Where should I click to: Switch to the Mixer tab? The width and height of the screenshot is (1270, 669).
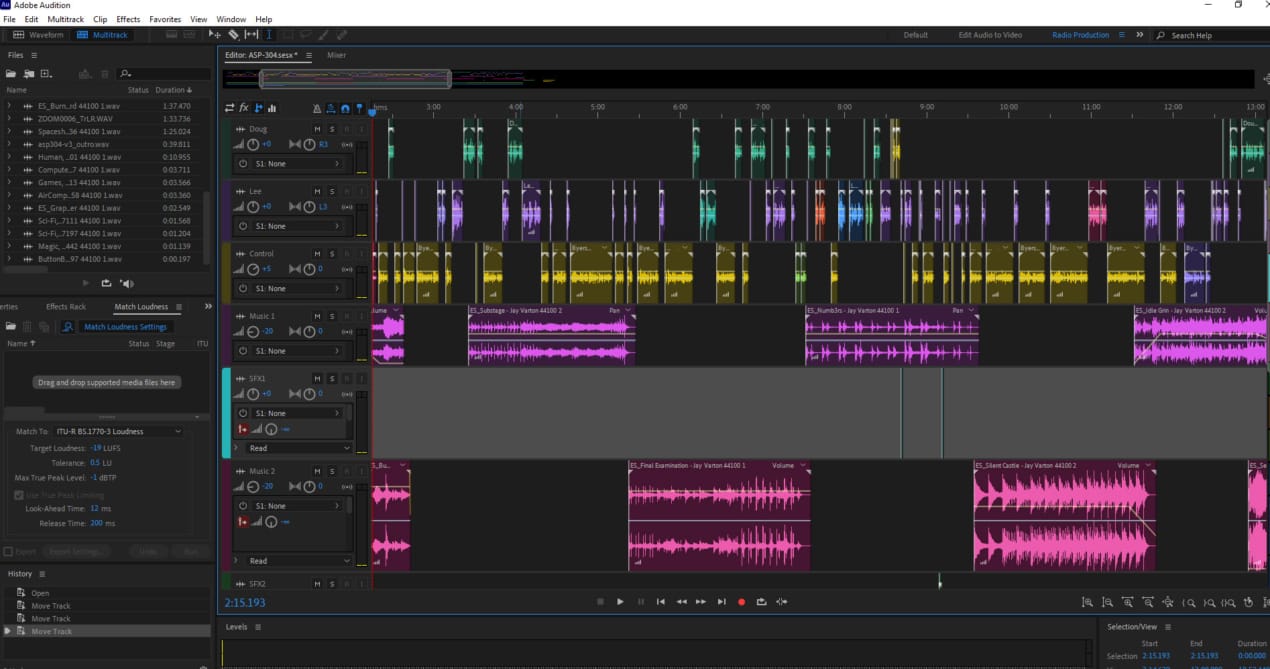[336, 55]
